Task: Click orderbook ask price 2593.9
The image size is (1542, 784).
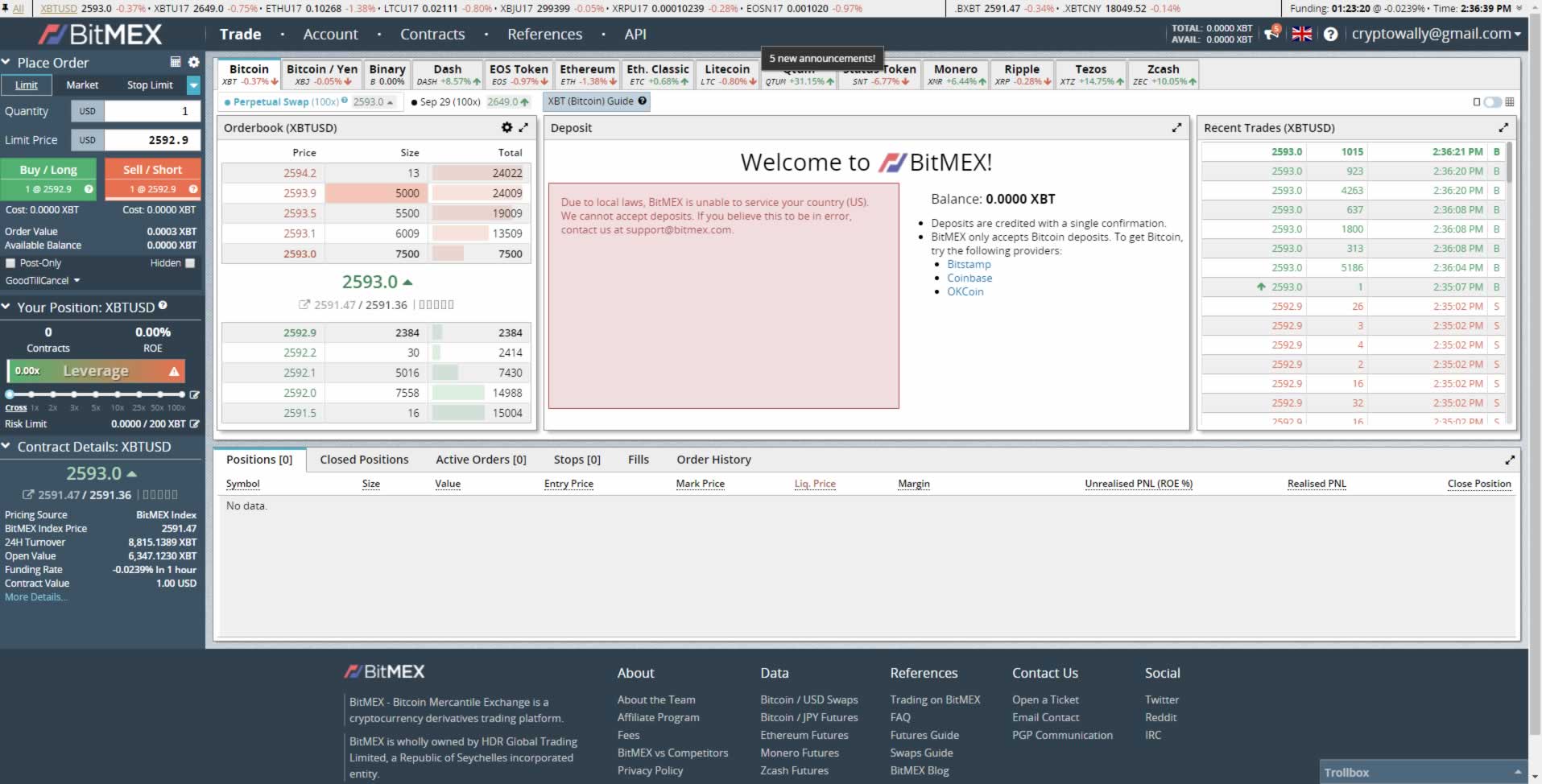Action: pyautogui.click(x=300, y=193)
